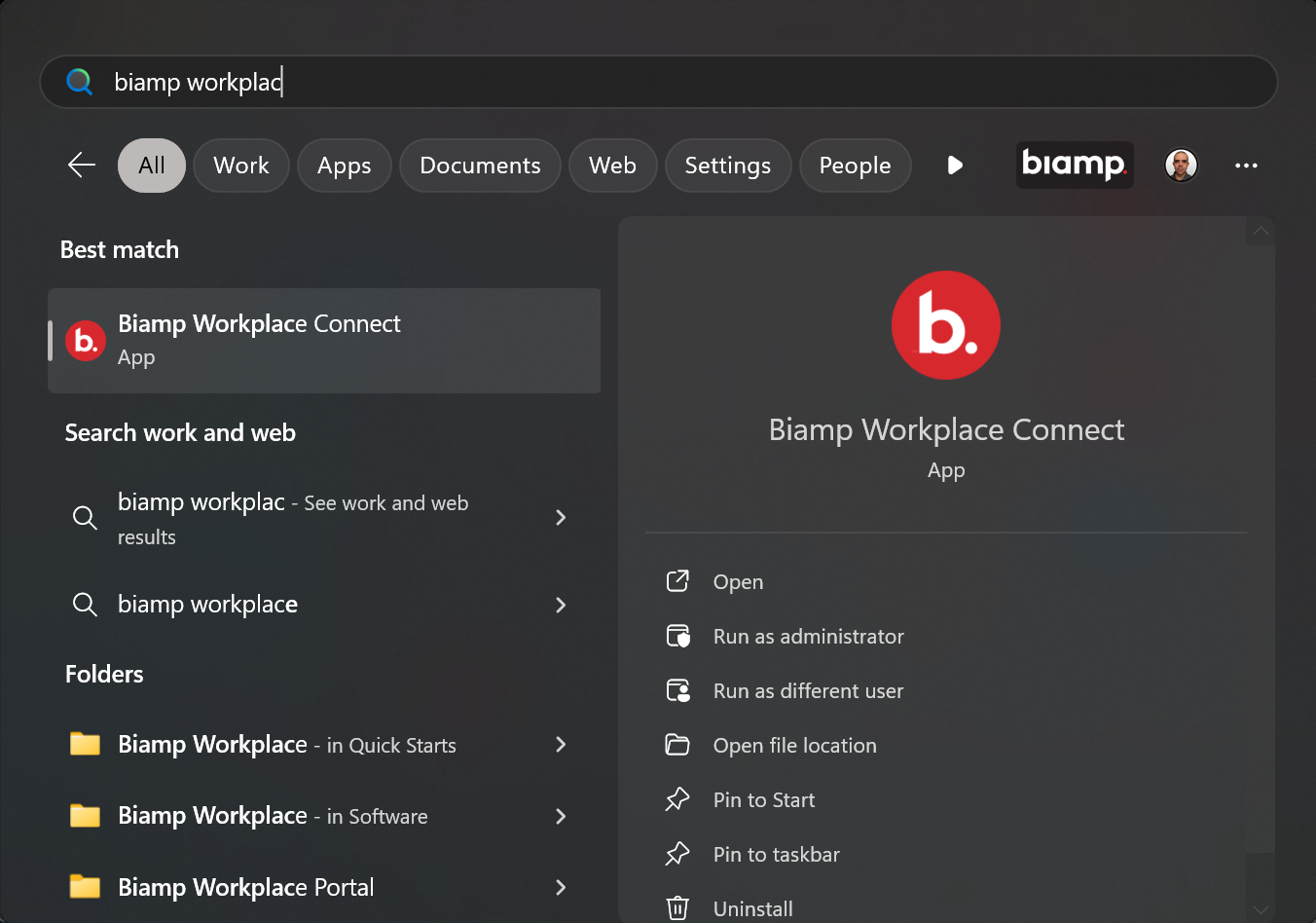Switch to the Settings filter tab
The width and height of the screenshot is (1316, 923).
(x=727, y=166)
